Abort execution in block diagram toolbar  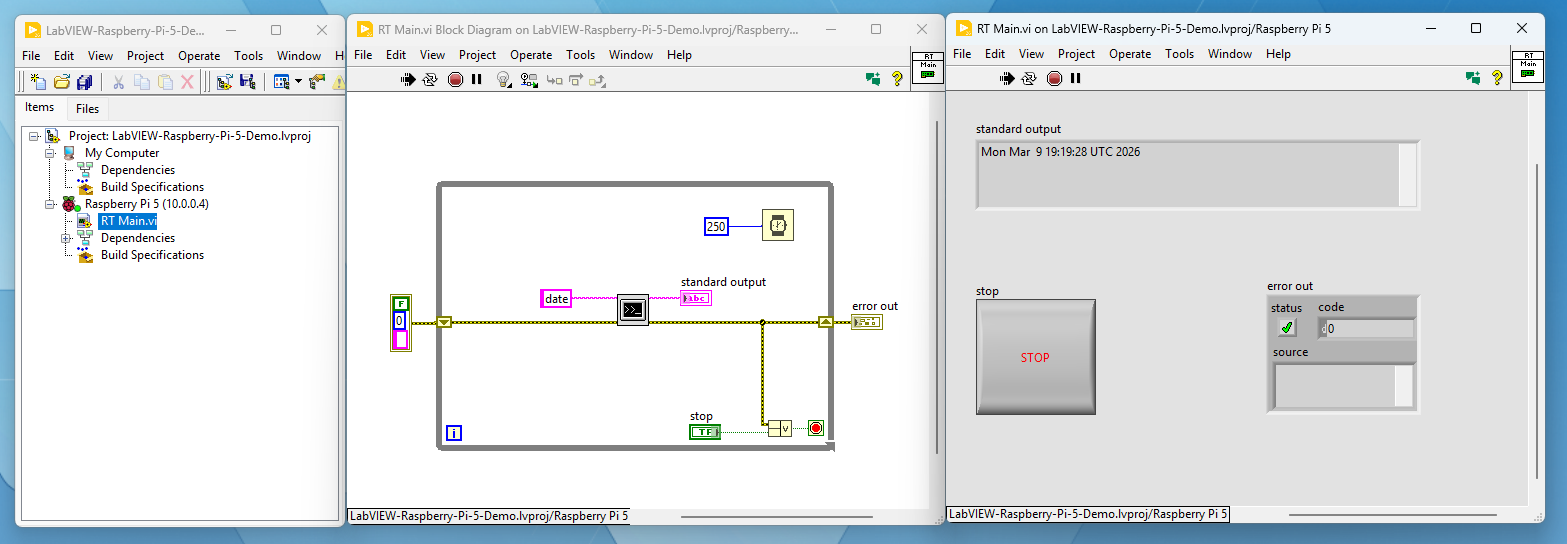(x=455, y=80)
